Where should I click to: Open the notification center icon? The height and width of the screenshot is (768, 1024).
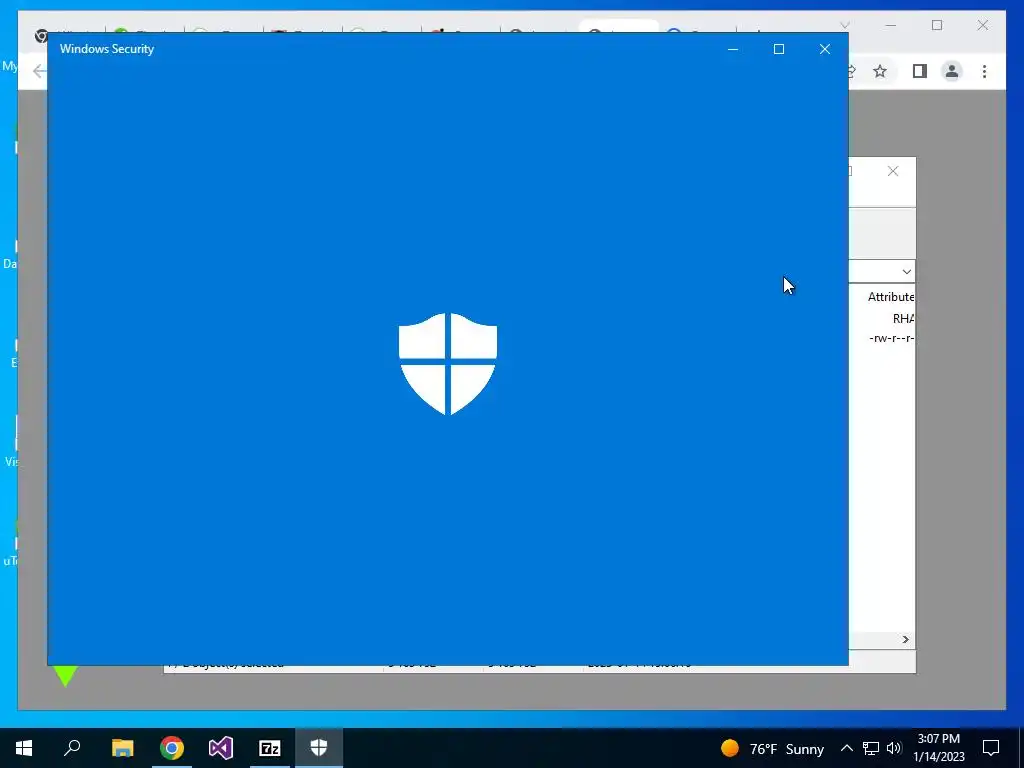point(991,748)
